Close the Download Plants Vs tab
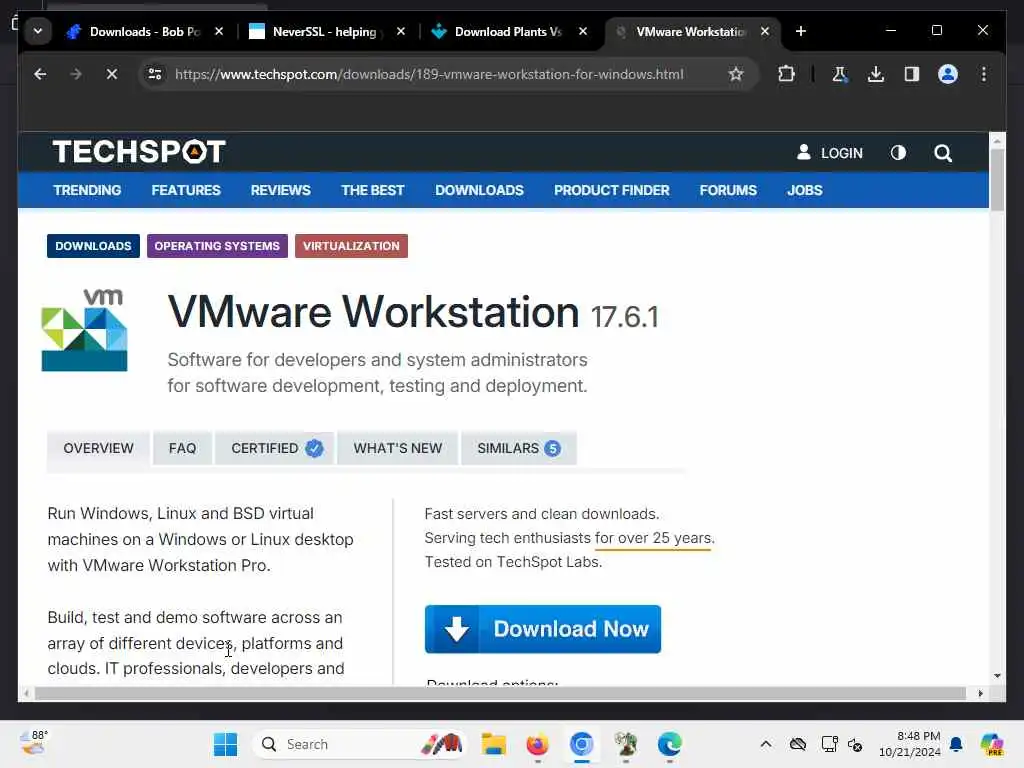 pyautogui.click(x=583, y=31)
